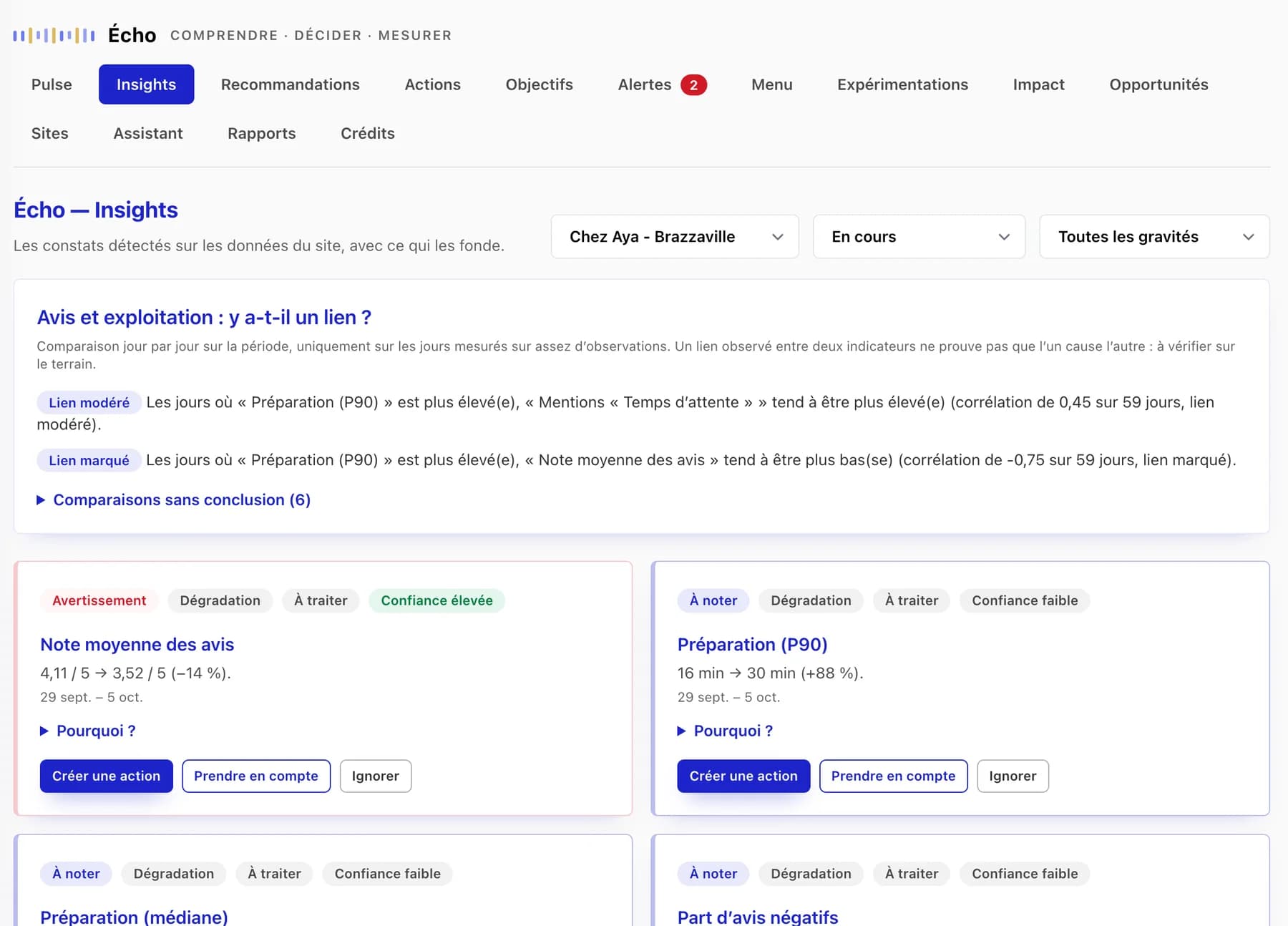Click the Confiance élevée tag
The image size is (1288, 926).
(x=436, y=600)
